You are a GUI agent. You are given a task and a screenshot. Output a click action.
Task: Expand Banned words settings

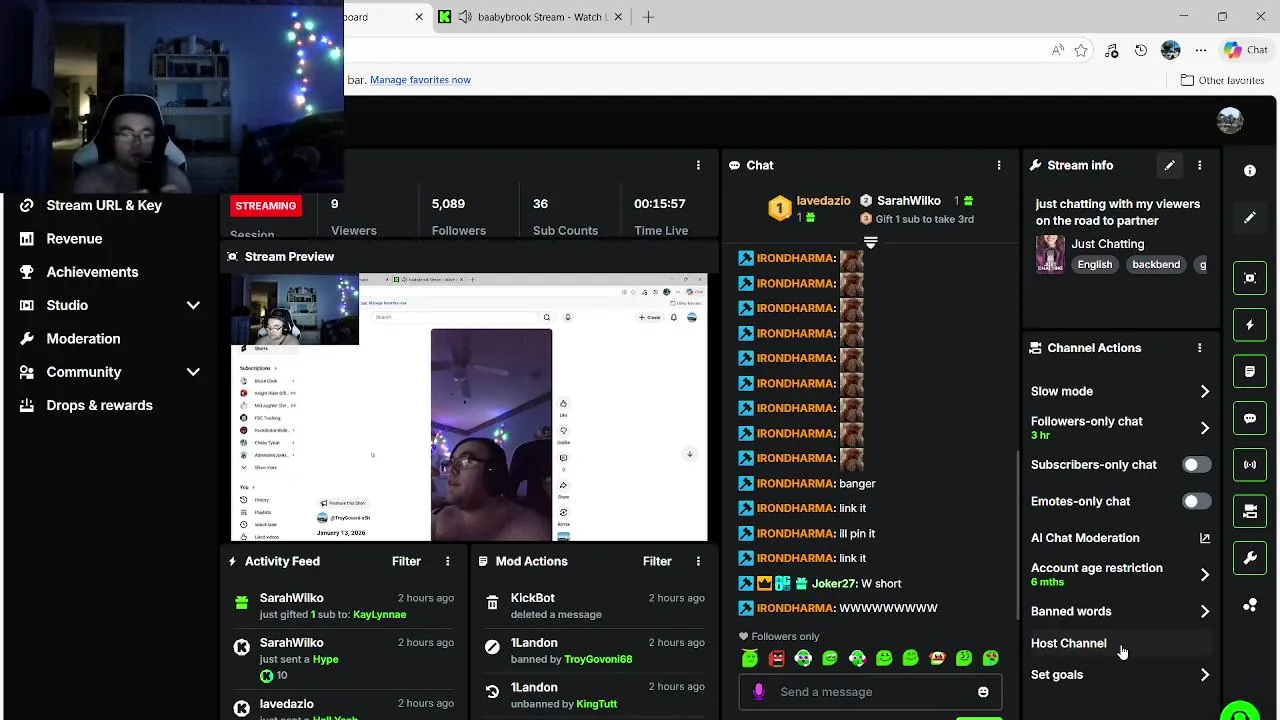[x=1205, y=611]
